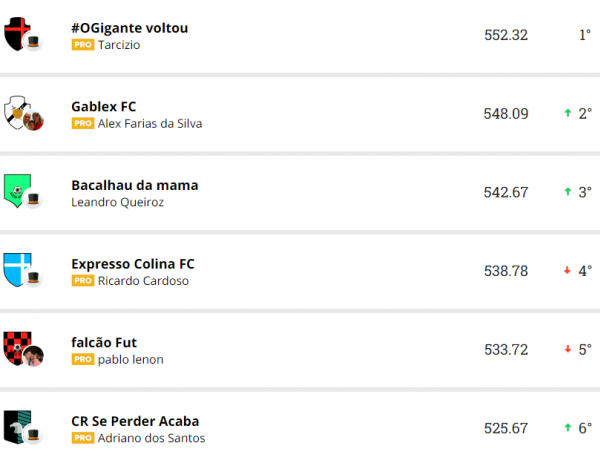This screenshot has width=600, height=462.
Task: Click the Gablex FC team crest
Action: coord(18,113)
